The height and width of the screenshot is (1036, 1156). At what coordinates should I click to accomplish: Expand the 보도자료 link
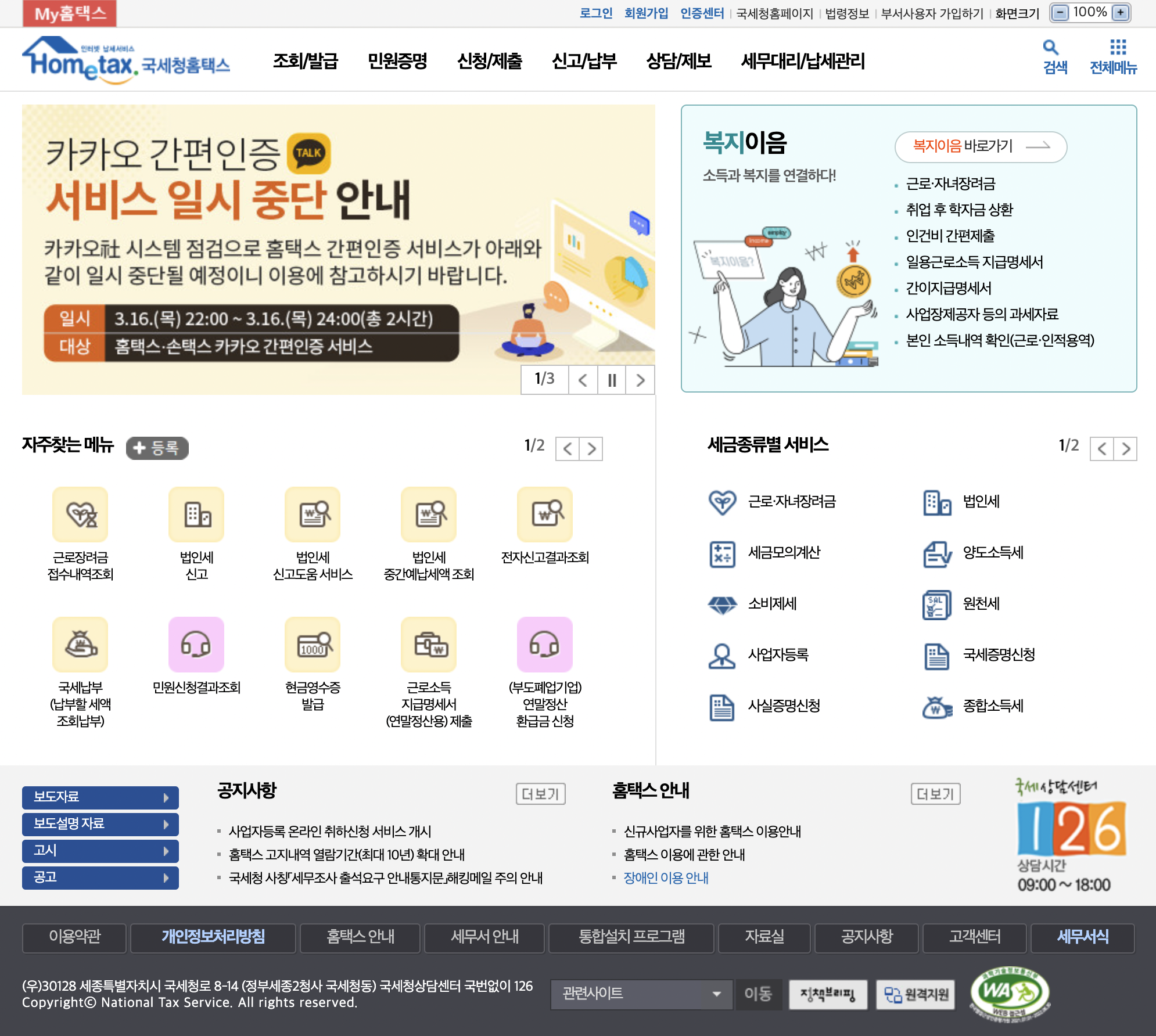pyautogui.click(x=100, y=797)
